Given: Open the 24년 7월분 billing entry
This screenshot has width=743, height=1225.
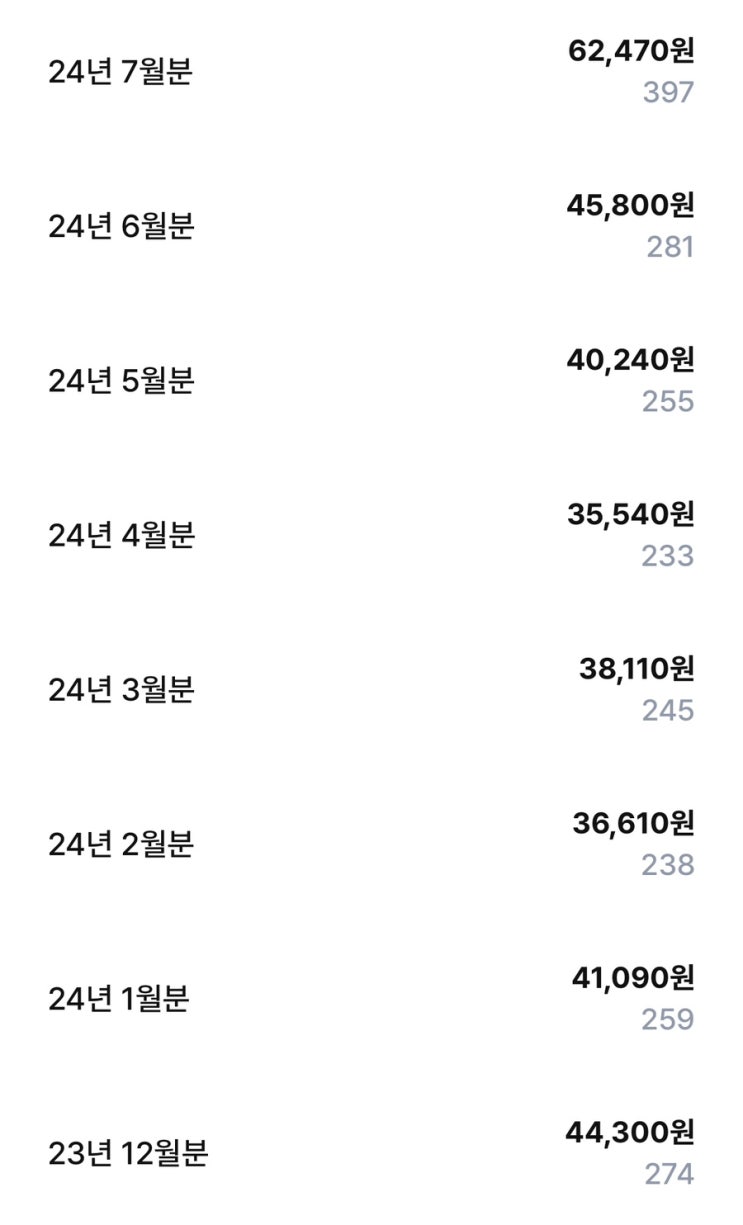Looking at the screenshot, I should click(x=371, y=72).
